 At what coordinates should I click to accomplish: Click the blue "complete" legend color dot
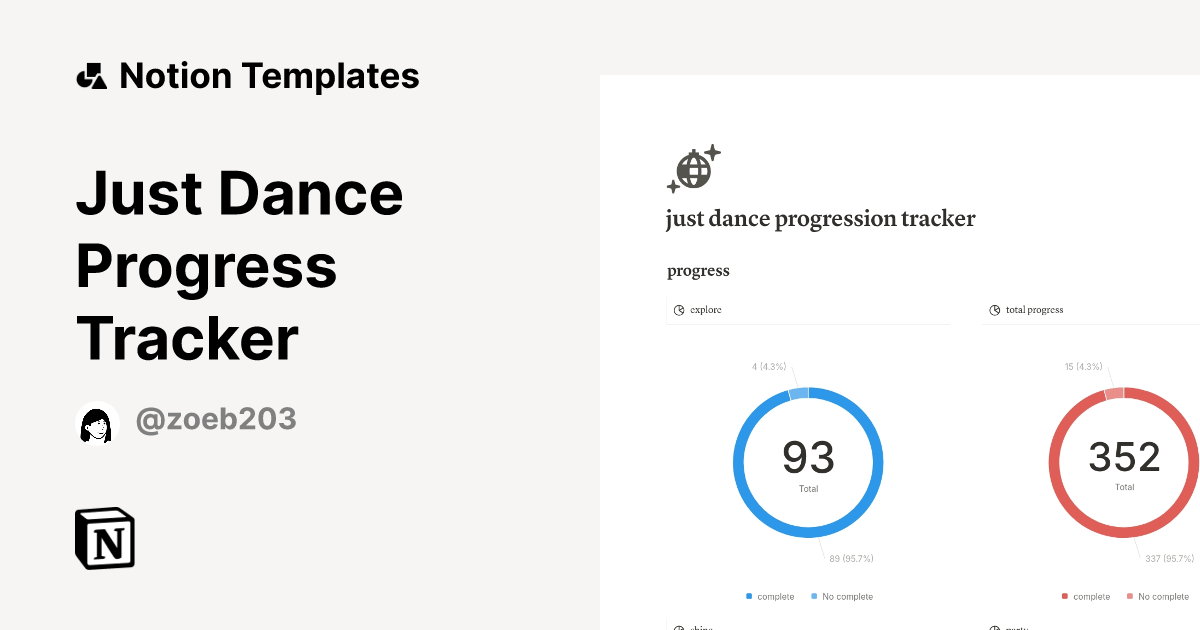[x=749, y=596]
